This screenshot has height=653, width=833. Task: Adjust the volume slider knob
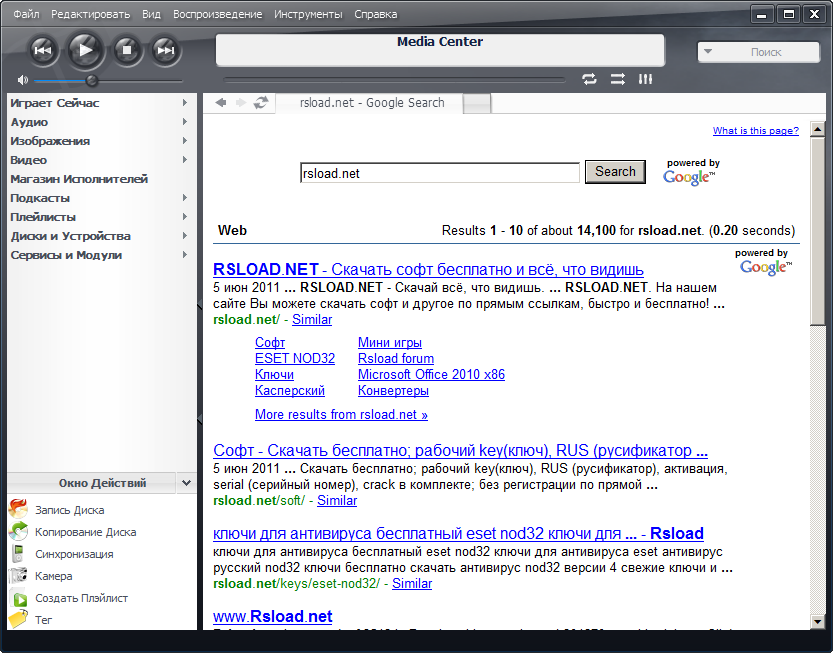pos(91,81)
